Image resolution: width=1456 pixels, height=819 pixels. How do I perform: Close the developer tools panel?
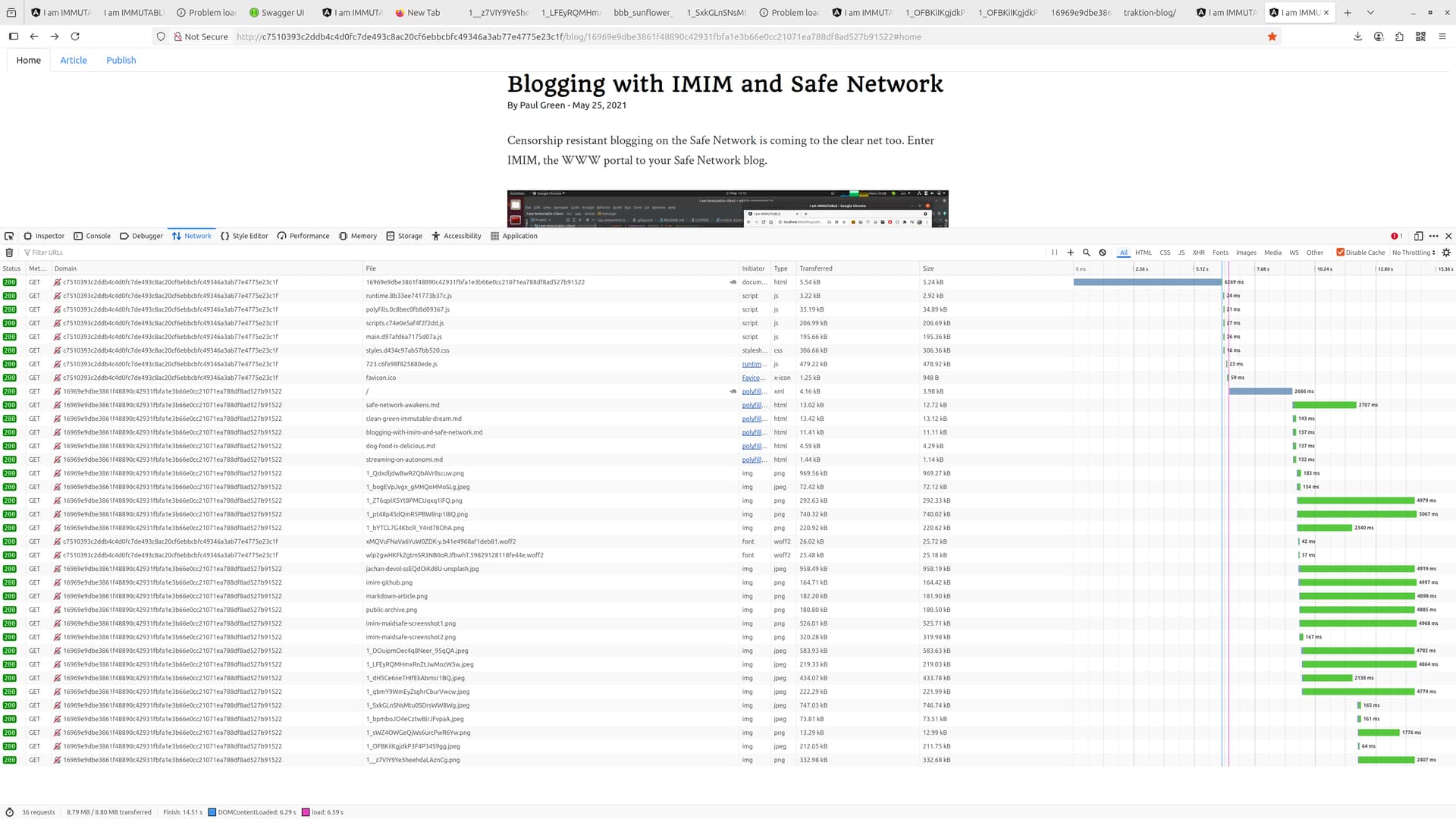click(1448, 236)
